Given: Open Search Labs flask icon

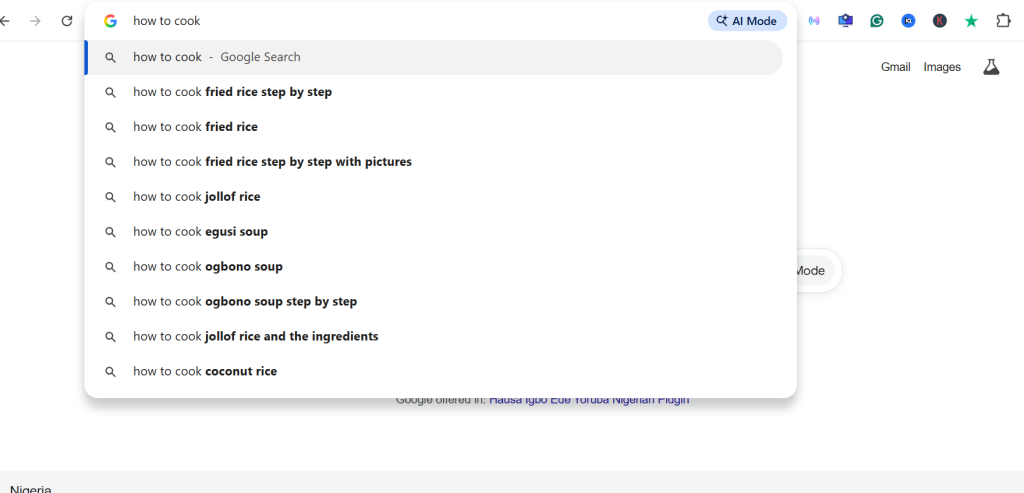Looking at the screenshot, I should (991, 67).
